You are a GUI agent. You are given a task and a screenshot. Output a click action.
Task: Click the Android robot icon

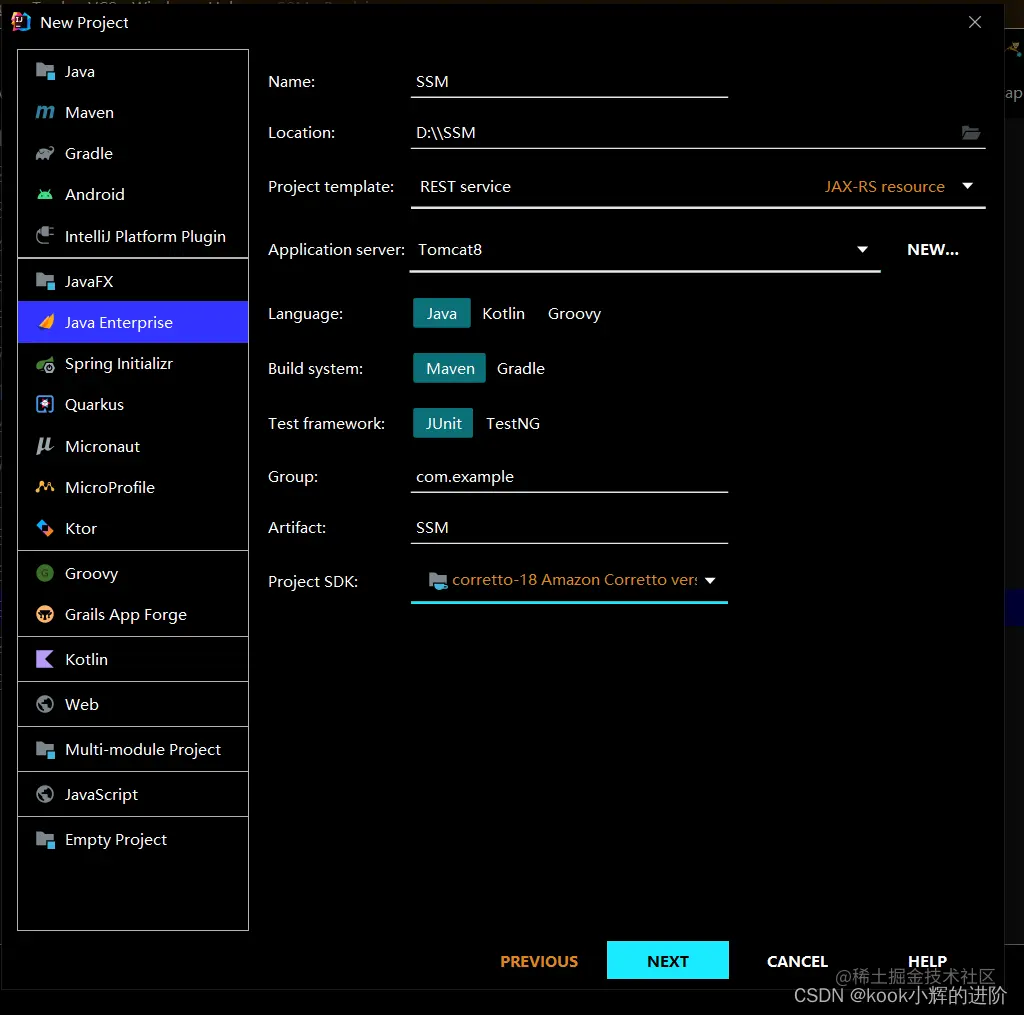pos(45,195)
